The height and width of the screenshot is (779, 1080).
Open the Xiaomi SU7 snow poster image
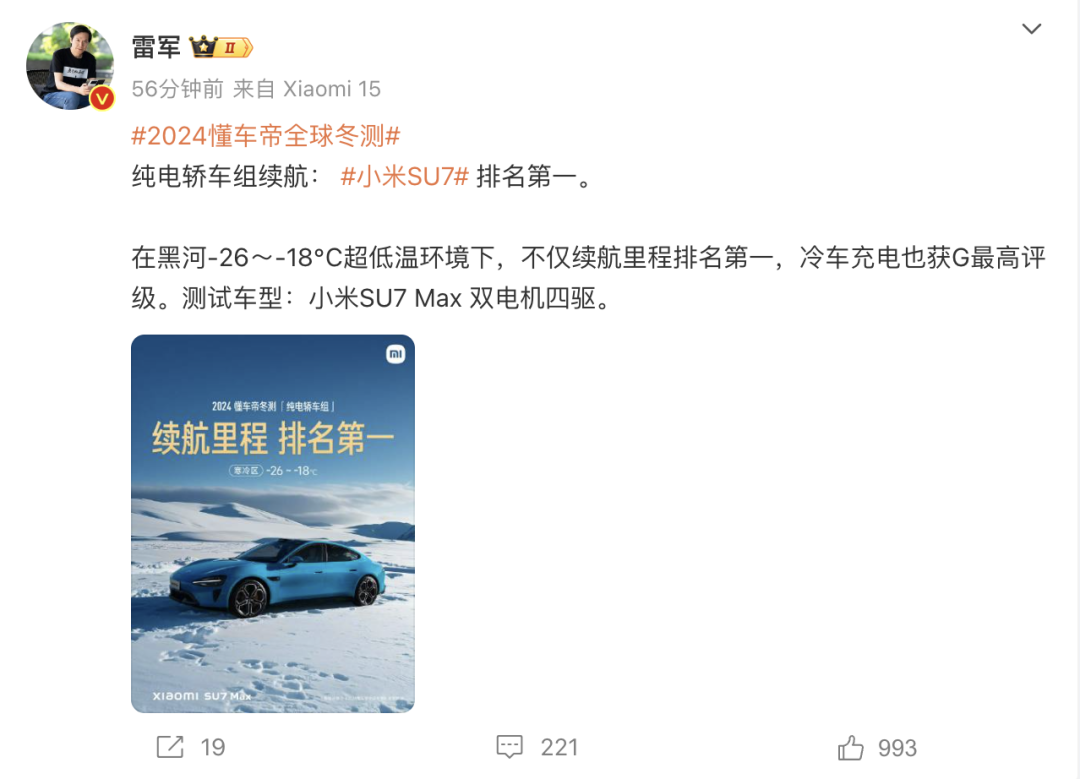(x=273, y=523)
